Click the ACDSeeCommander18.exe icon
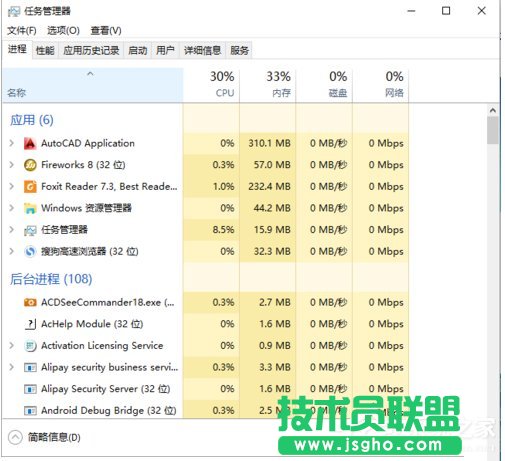This screenshot has width=505, height=461. [30, 302]
